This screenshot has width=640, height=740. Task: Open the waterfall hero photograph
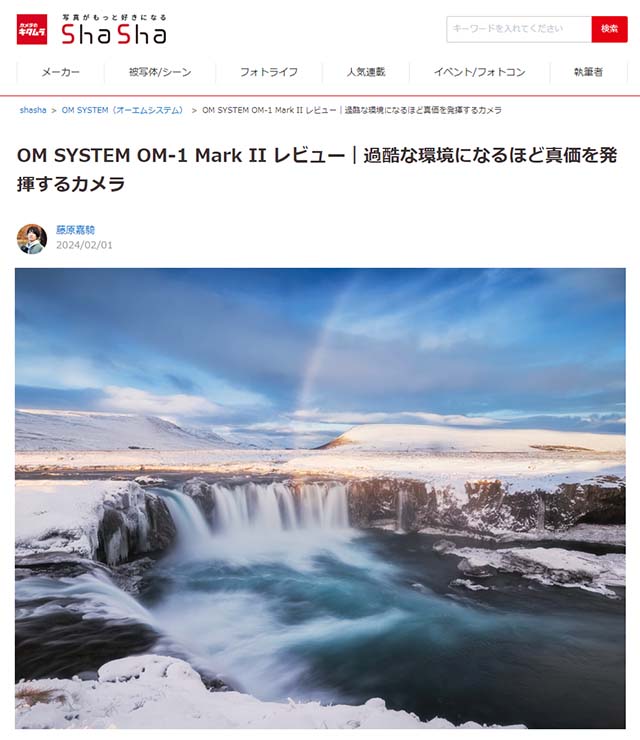[x=320, y=498]
